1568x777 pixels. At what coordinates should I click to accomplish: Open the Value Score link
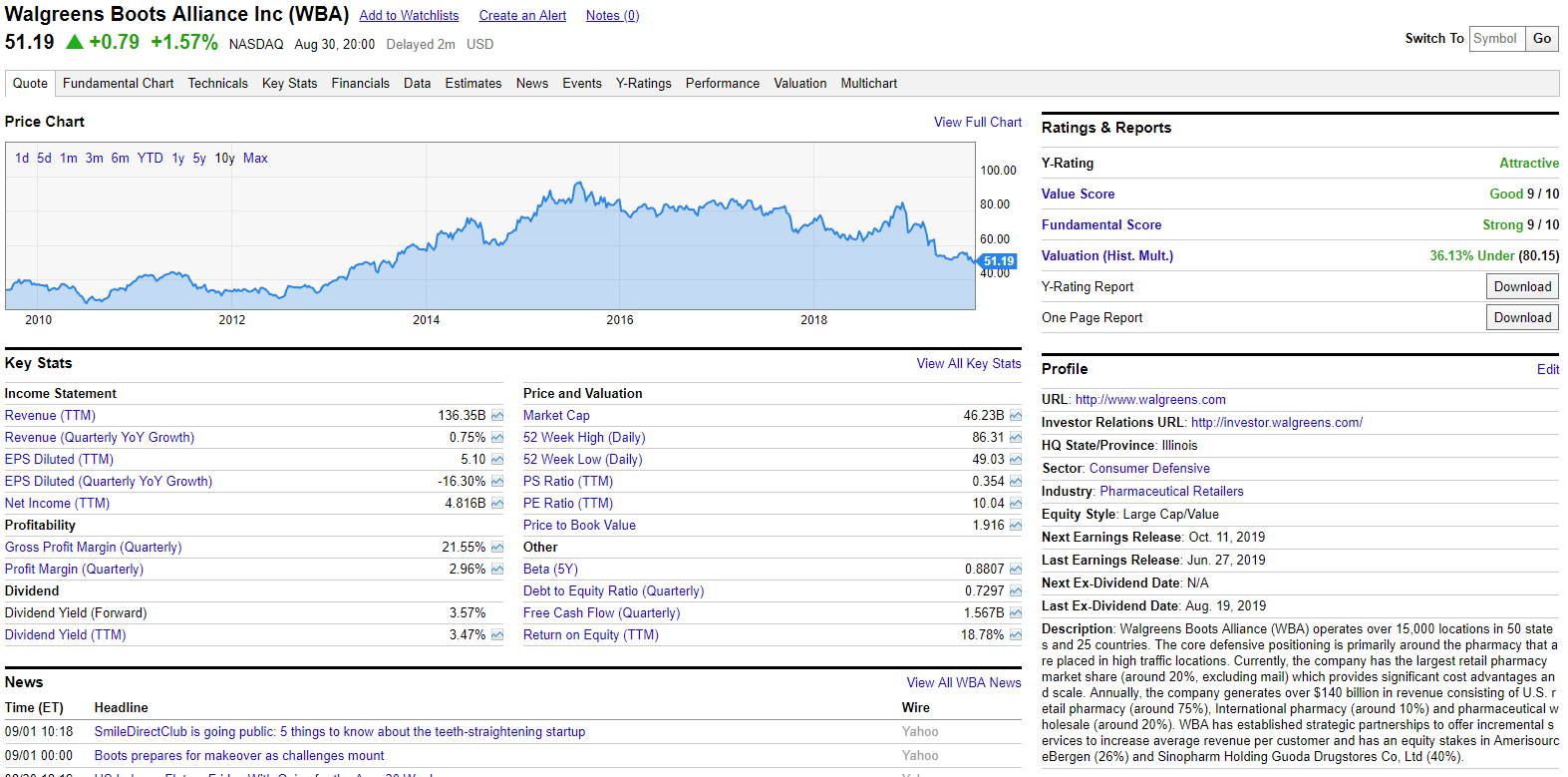point(1078,194)
